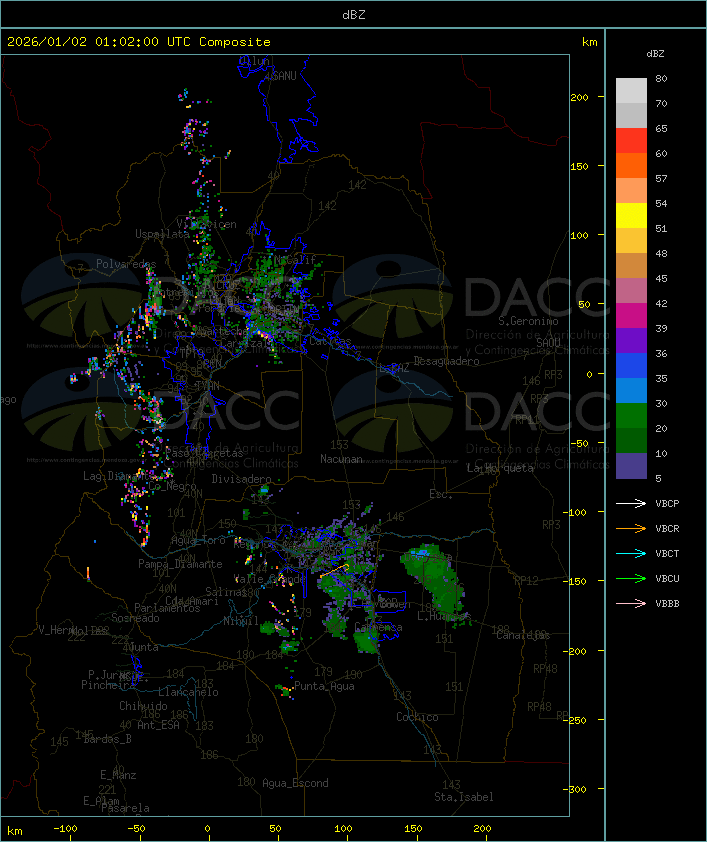Click the -100 tick on the horizontal km axis
The height and width of the screenshot is (842, 707).
click(66, 829)
